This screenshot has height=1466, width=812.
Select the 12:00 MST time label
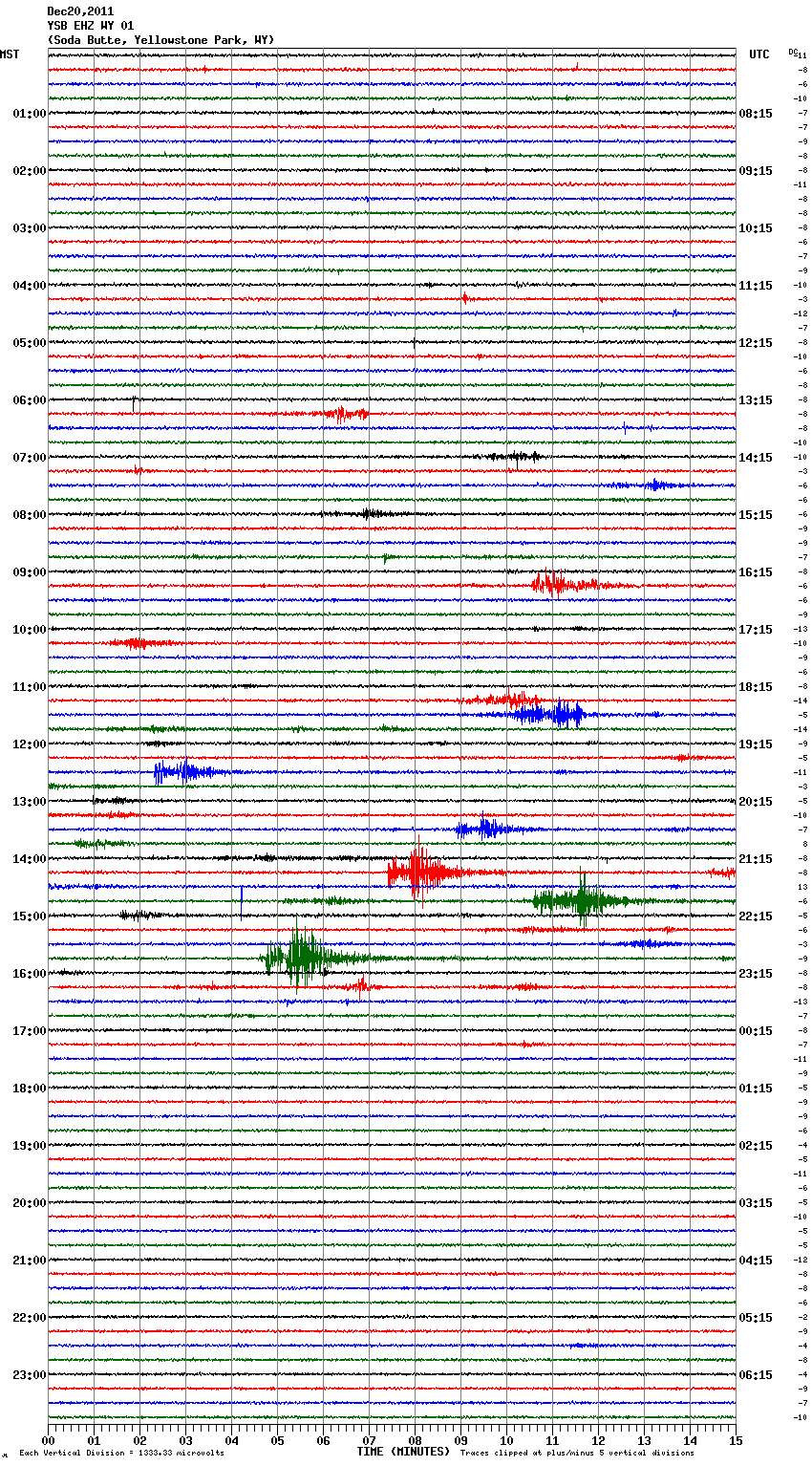[30, 744]
